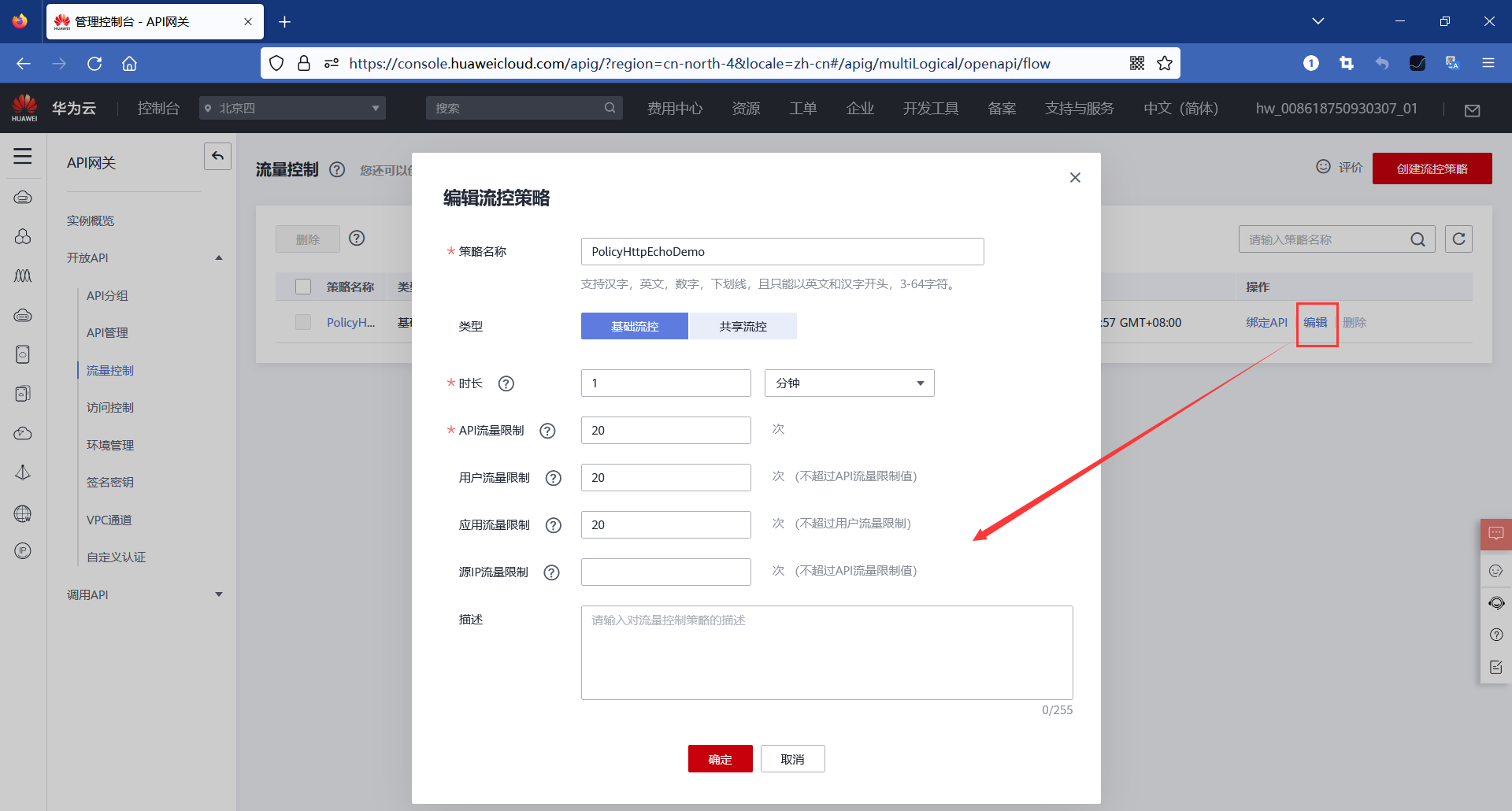Open the messages mail icon
1512x811 pixels.
click(1472, 110)
